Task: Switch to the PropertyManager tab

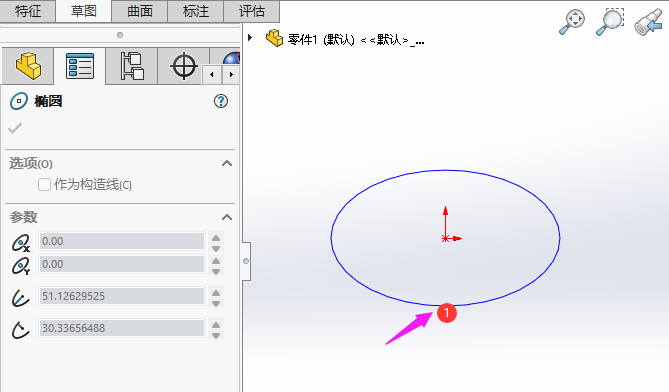Action: click(80, 66)
